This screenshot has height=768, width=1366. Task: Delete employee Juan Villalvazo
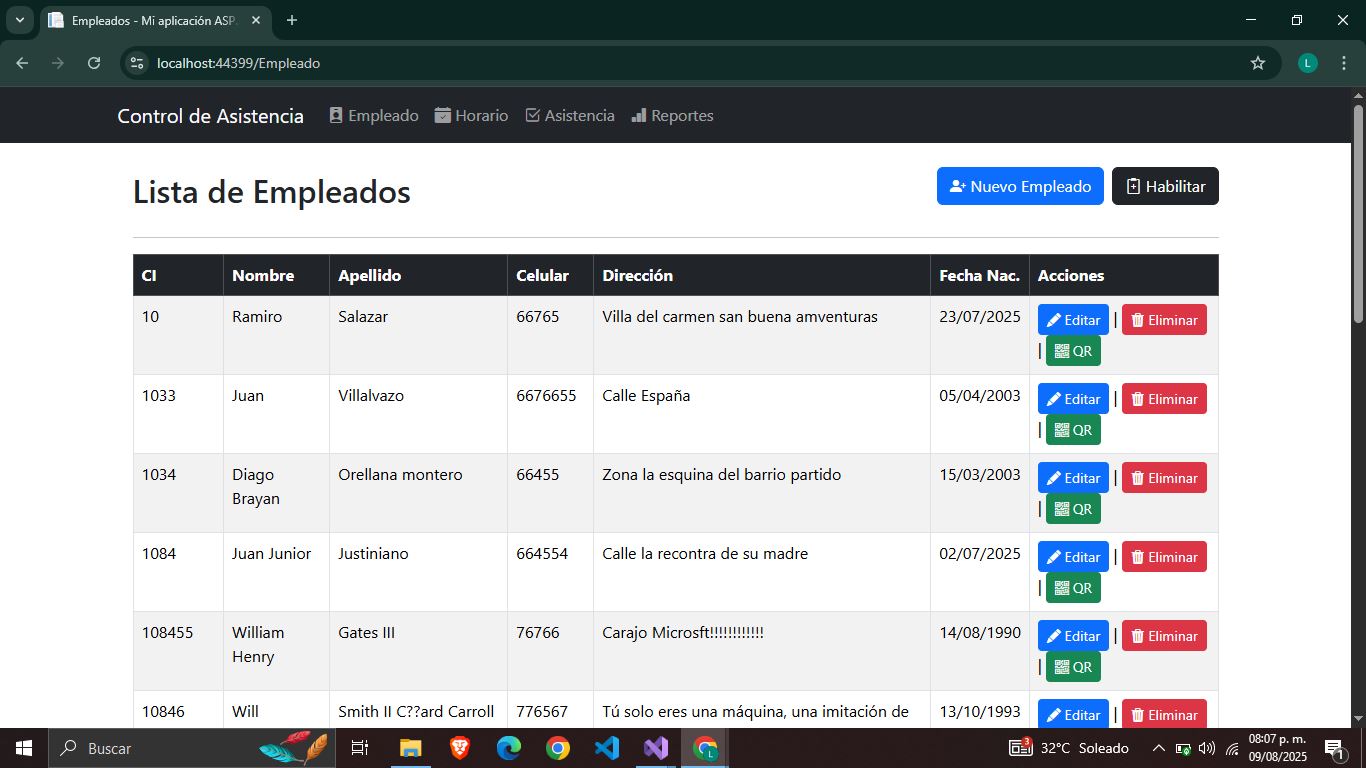pyautogui.click(x=1164, y=399)
